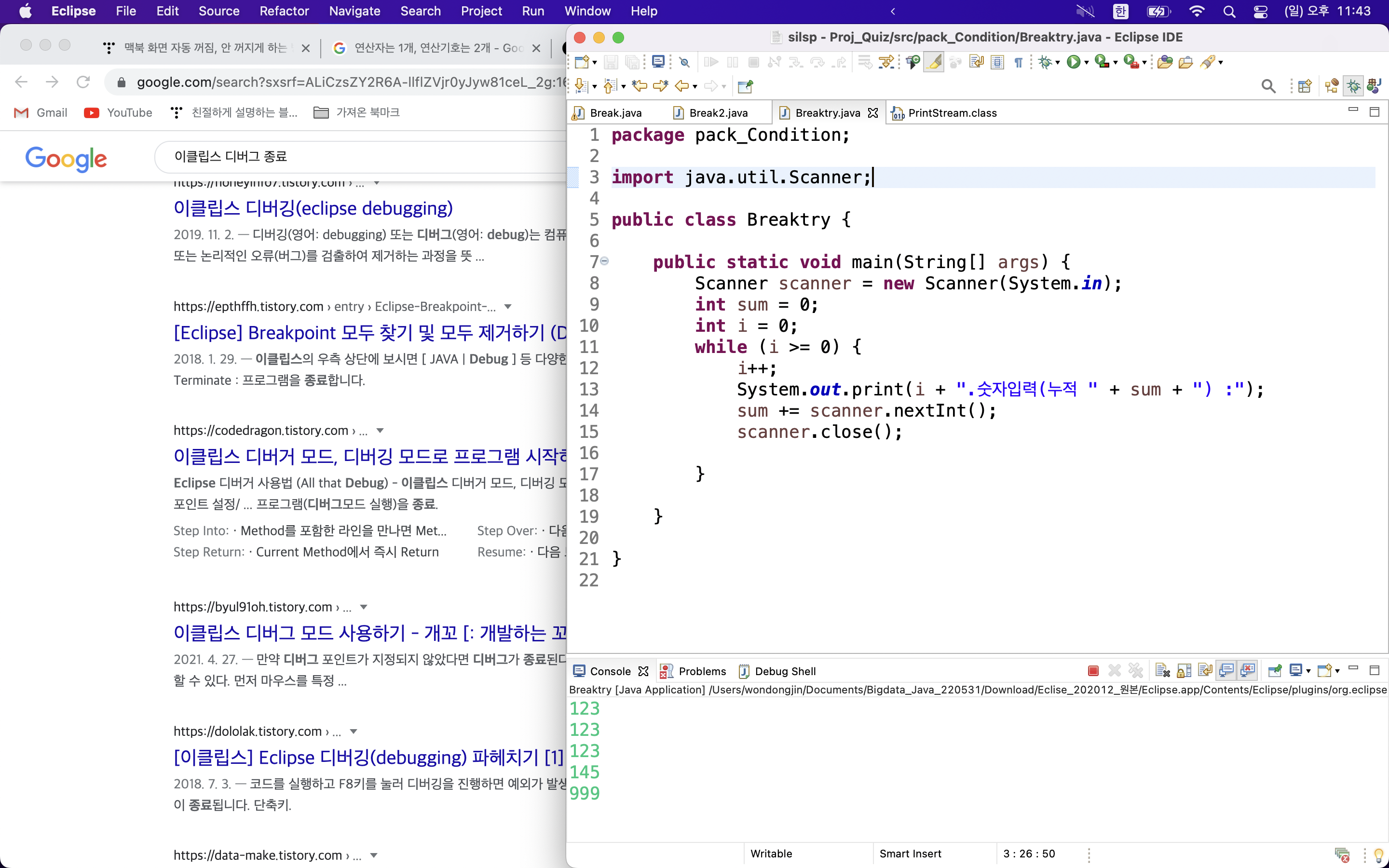Click the Google search input field
The width and height of the screenshot is (1389, 868).
[362, 157]
